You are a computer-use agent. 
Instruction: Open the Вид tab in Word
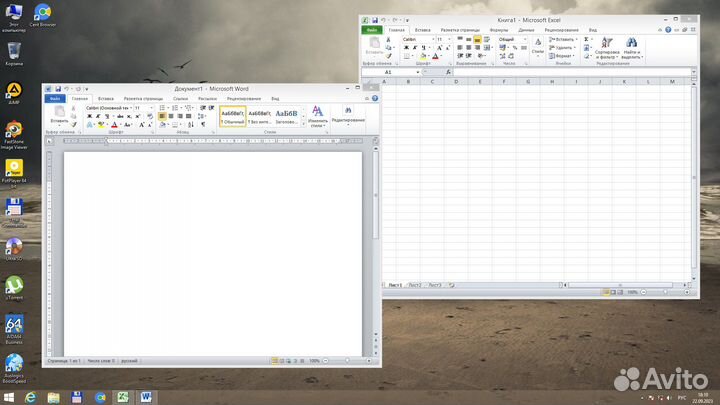tap(275, 99)
